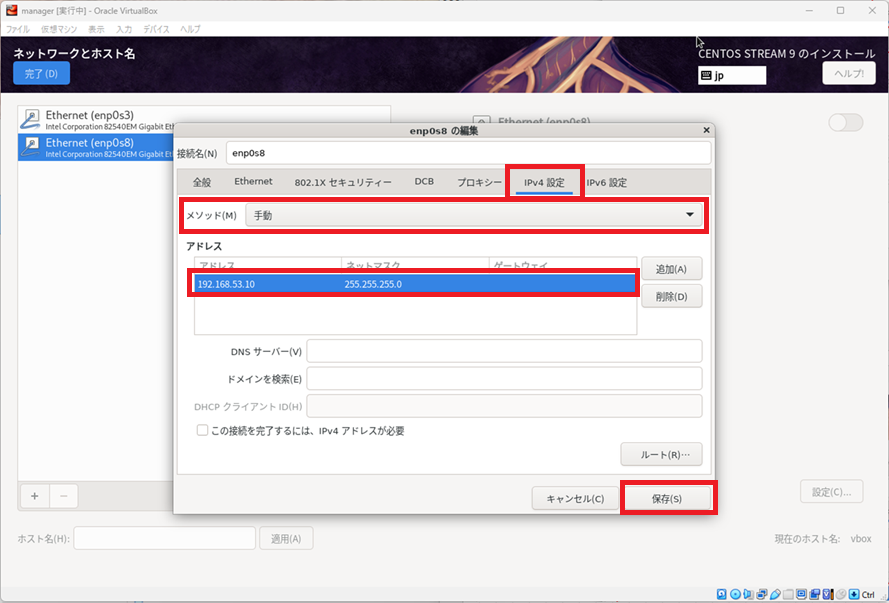Viewport: 889px width, 603px height.
Task: Click the enp0s3 Ethernet adapter icon
Action: pyautogui.click(x=31, y=120)
